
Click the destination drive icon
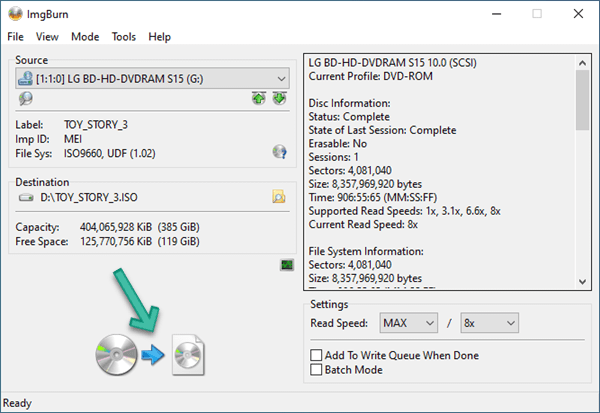point(26,198)
